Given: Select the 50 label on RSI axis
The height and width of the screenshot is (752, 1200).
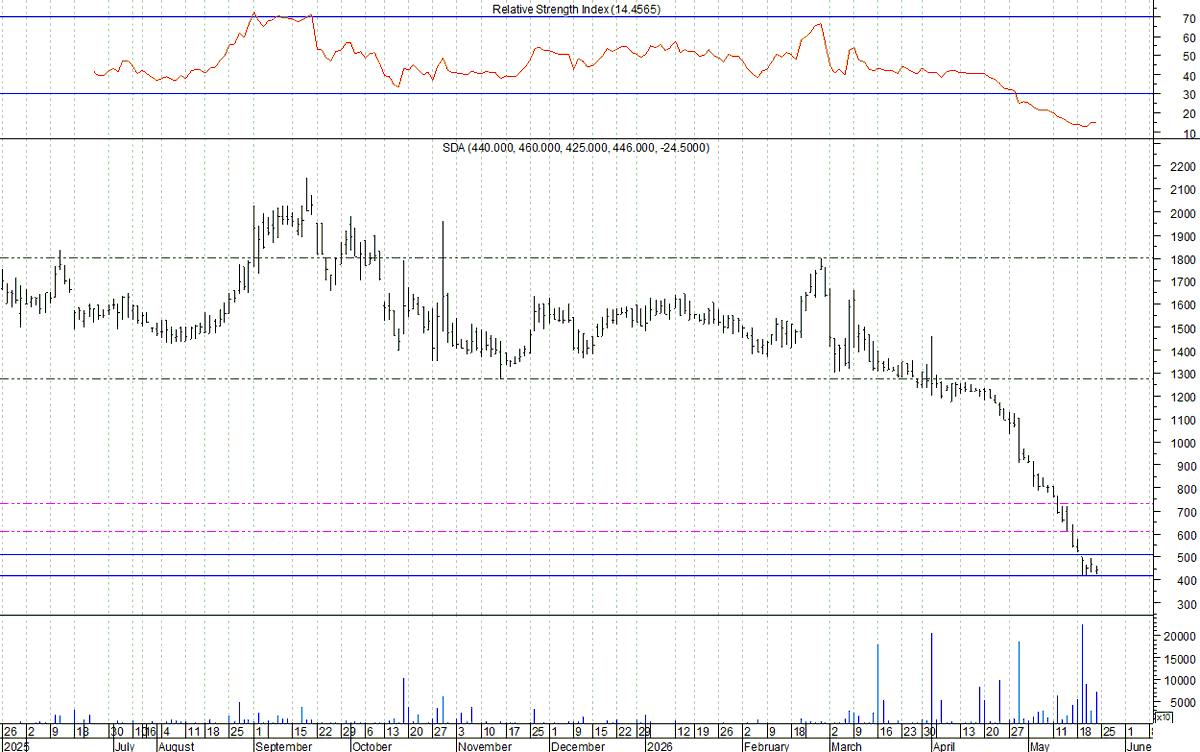Looking at the screenshot, I should [x=1187, y=57].
